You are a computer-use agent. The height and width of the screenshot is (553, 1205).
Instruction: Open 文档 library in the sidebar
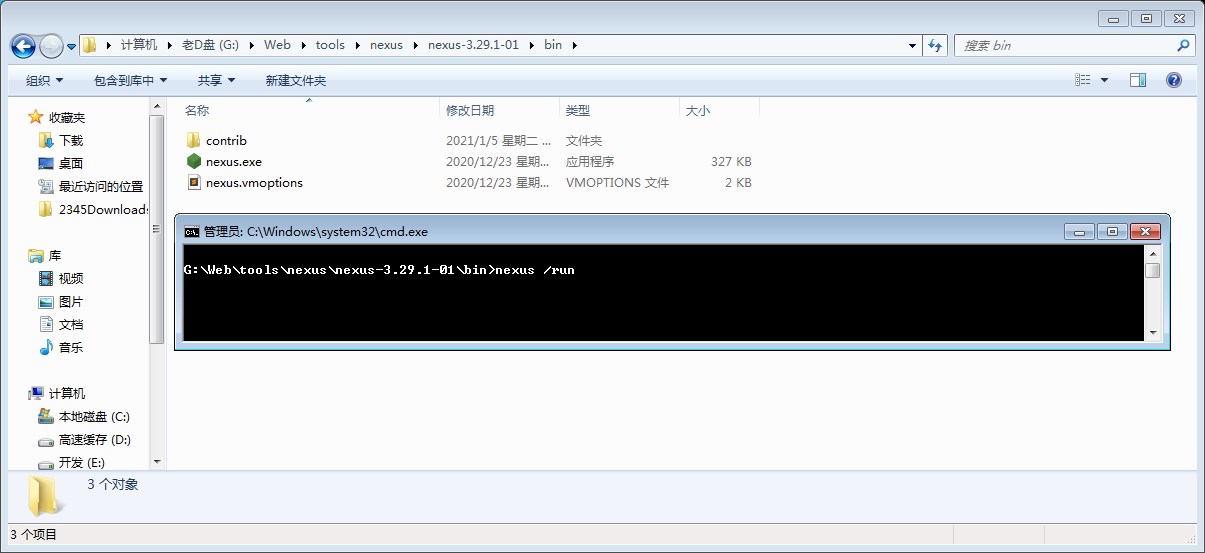71,325
